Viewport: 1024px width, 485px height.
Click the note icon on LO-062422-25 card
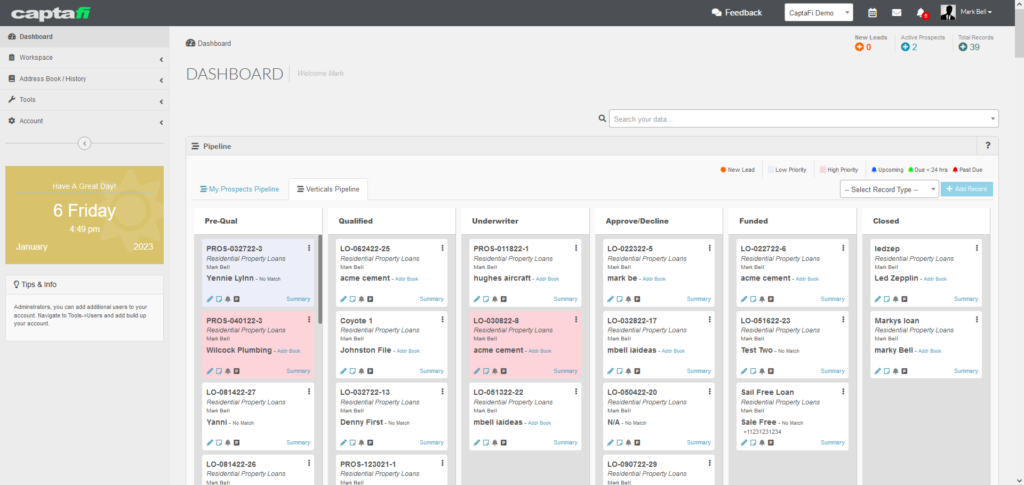tap(352, 299)
